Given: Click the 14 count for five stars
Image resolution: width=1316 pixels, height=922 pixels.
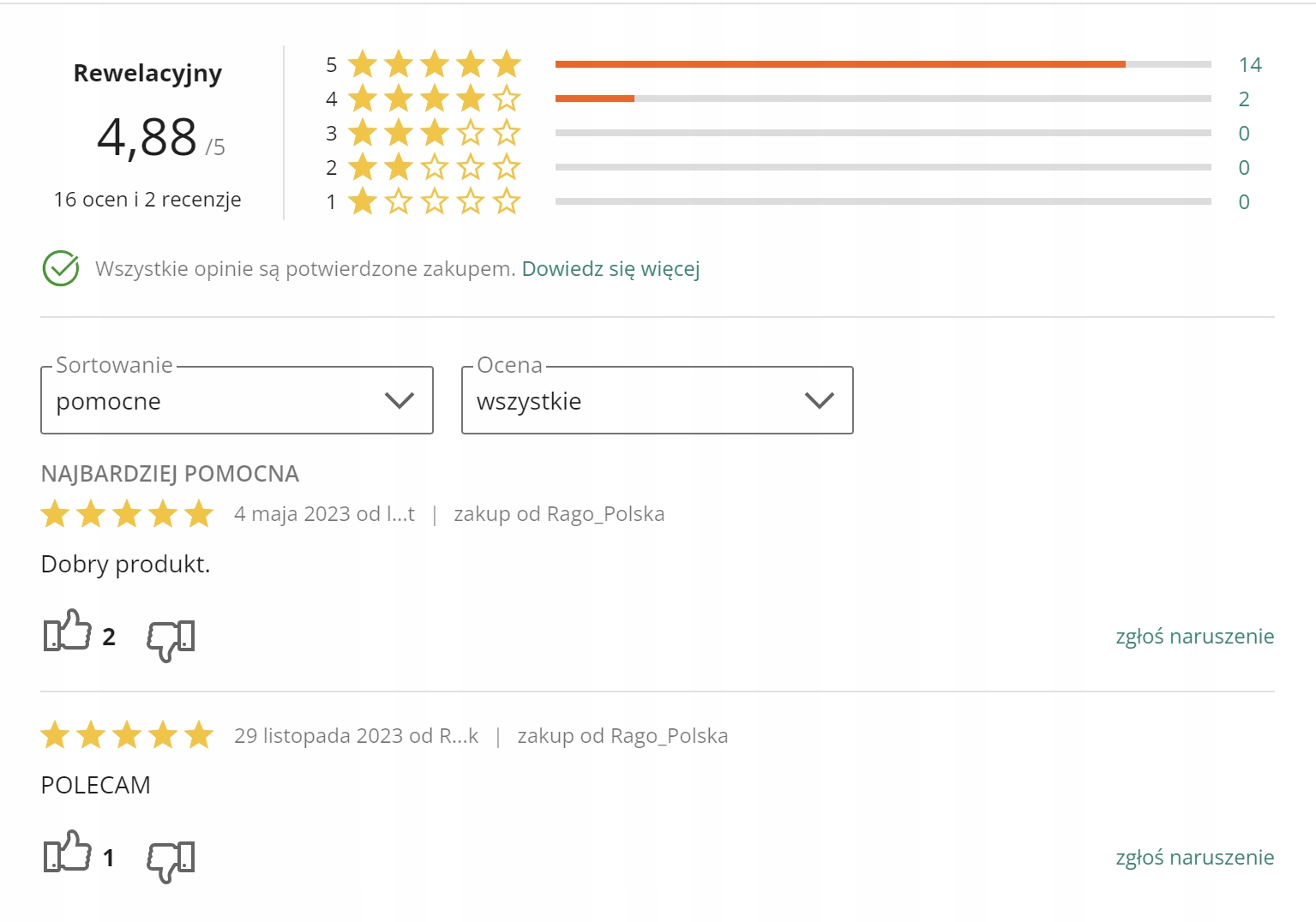Looking at the screenshot, I should (1250, 65).
